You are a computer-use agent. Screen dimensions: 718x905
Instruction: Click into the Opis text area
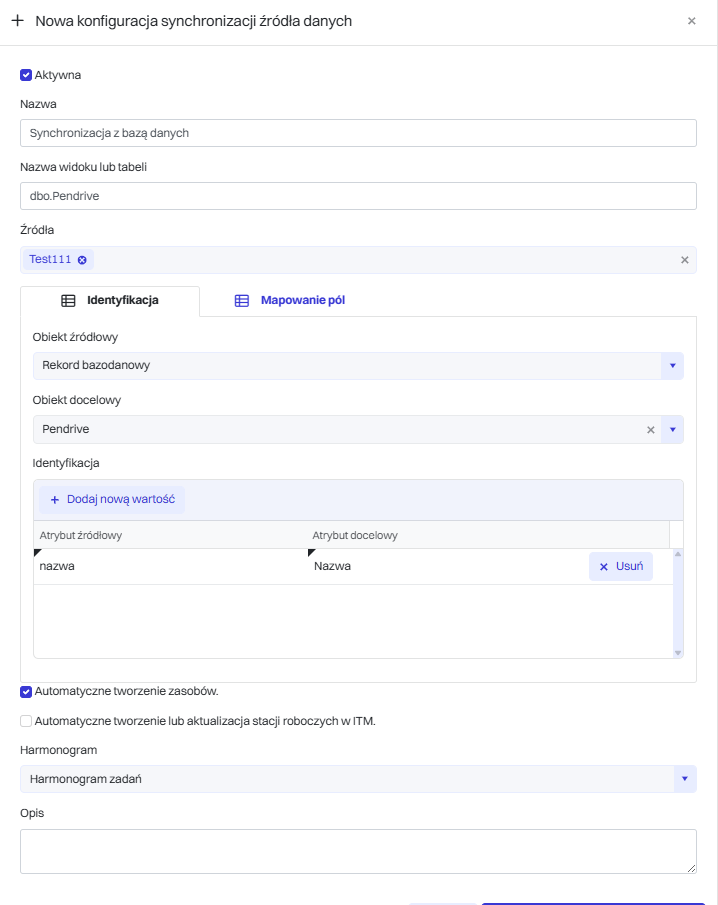point(358,851)
